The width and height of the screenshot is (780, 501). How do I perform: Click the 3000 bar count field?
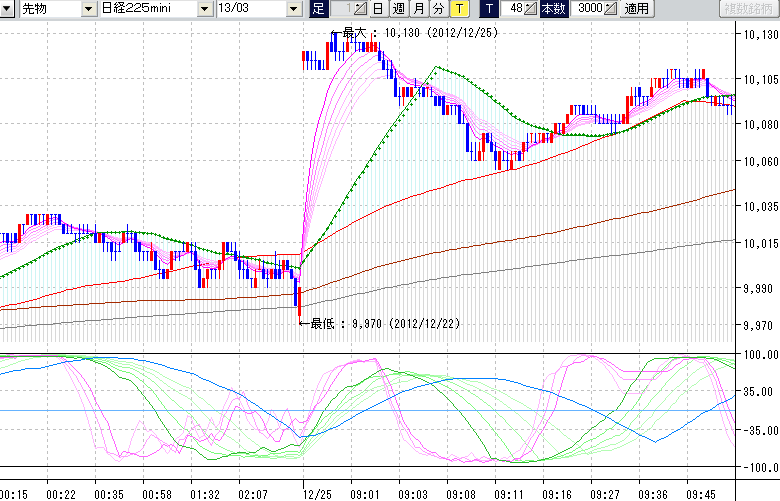[x=588, y=8]
